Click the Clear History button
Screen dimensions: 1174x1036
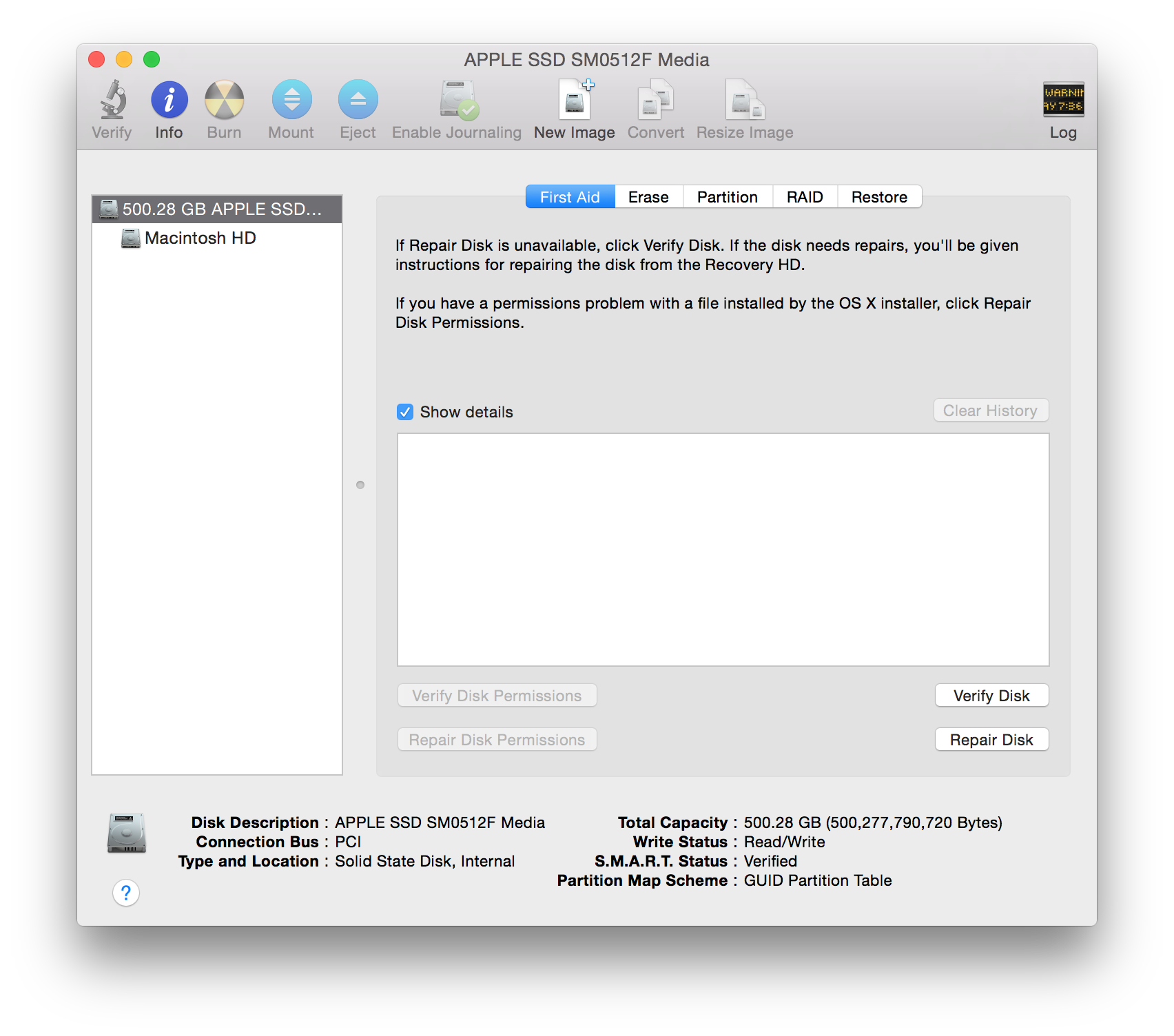(x=991, y=411)
